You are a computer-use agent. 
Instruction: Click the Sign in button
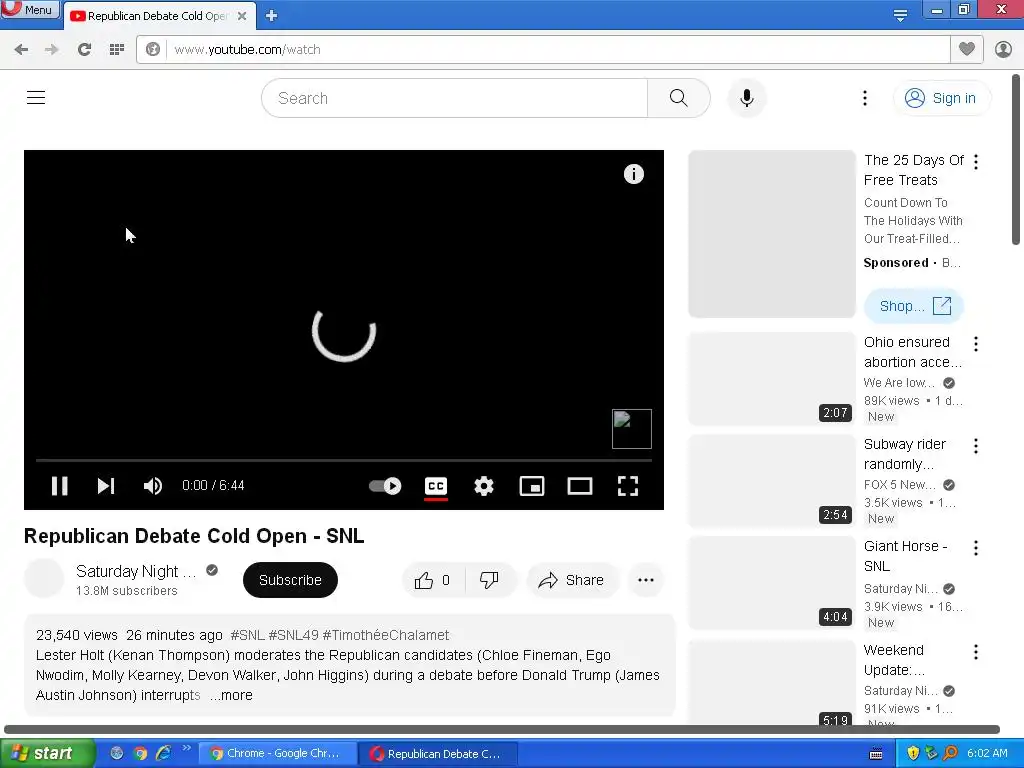pos(941,98)
